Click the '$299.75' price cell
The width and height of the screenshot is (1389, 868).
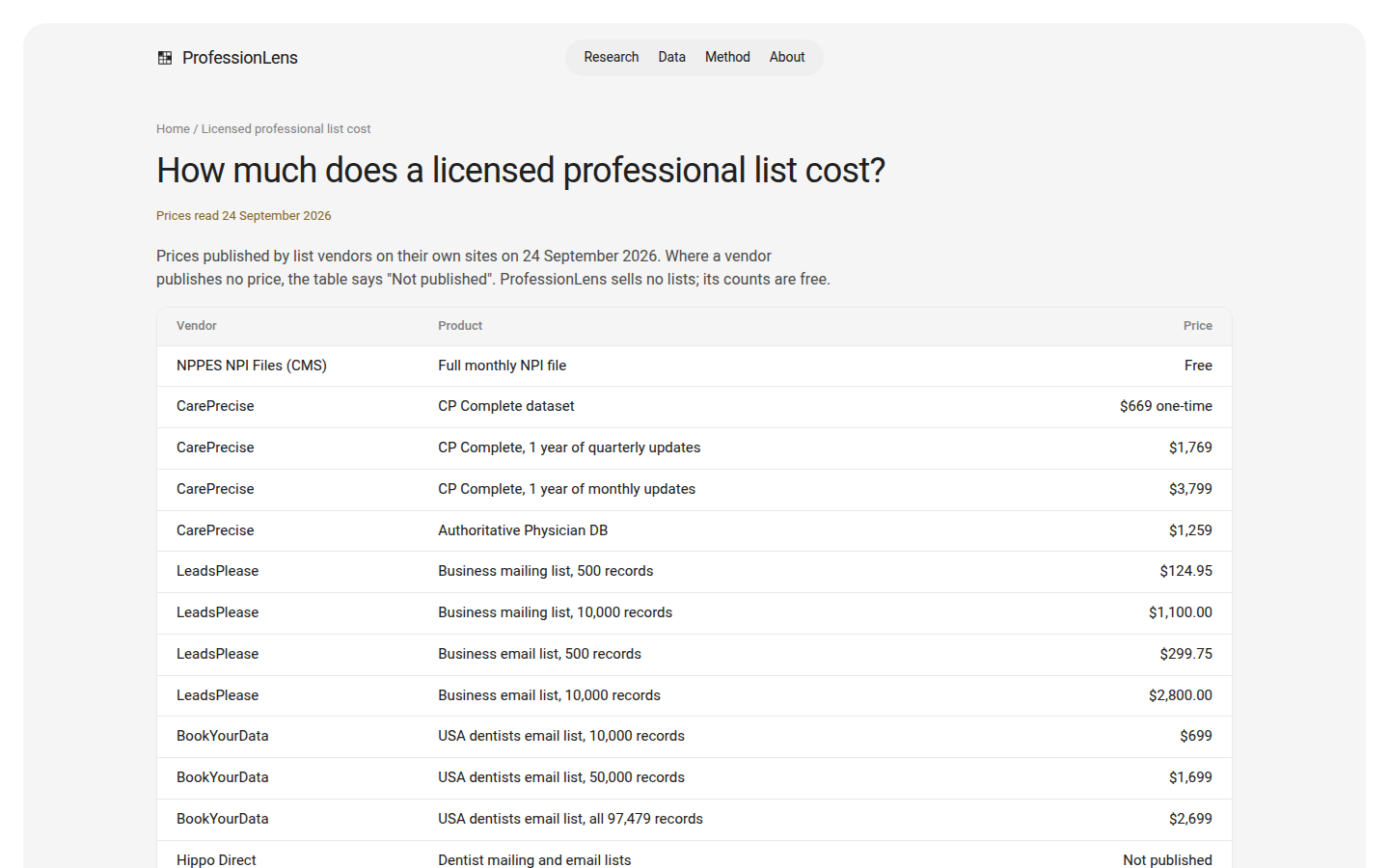[1185, 654]
